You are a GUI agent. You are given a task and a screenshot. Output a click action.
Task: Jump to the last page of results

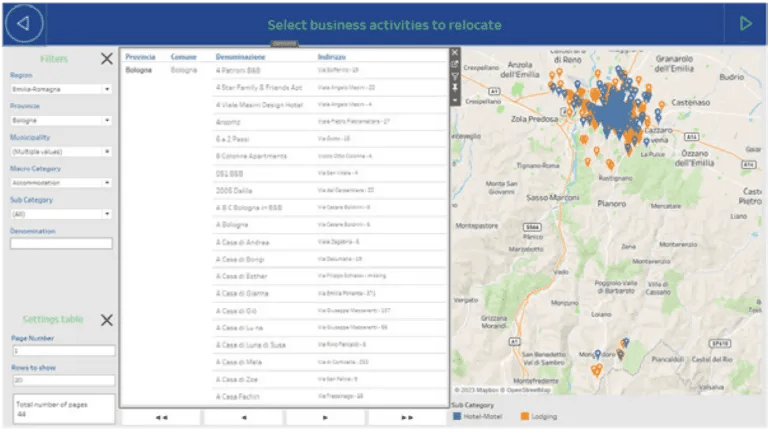[407, 417]
